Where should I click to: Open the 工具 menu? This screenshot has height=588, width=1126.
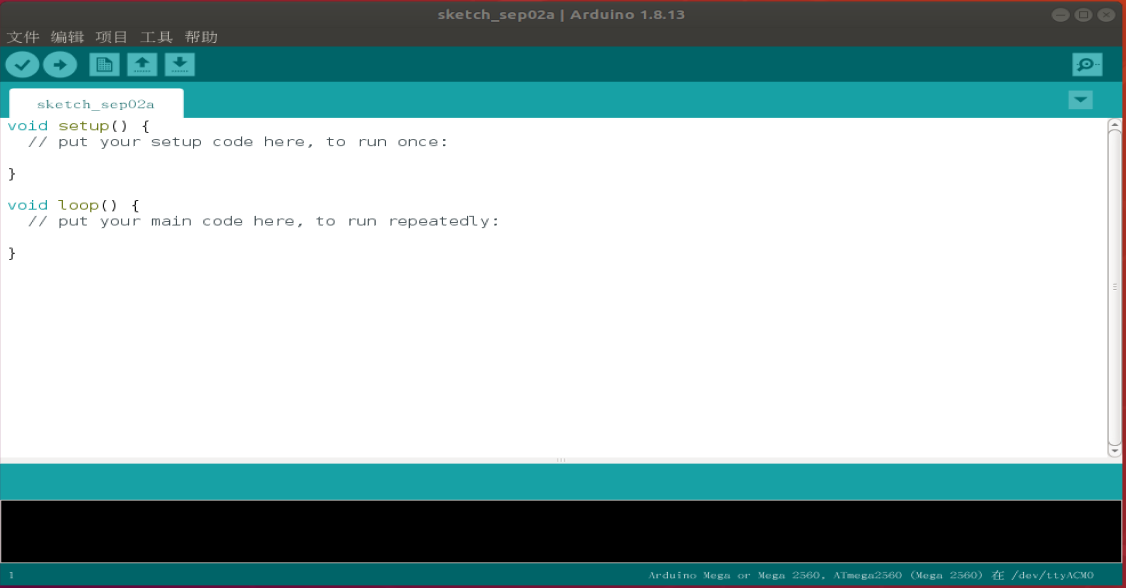(x=156, y=37)
